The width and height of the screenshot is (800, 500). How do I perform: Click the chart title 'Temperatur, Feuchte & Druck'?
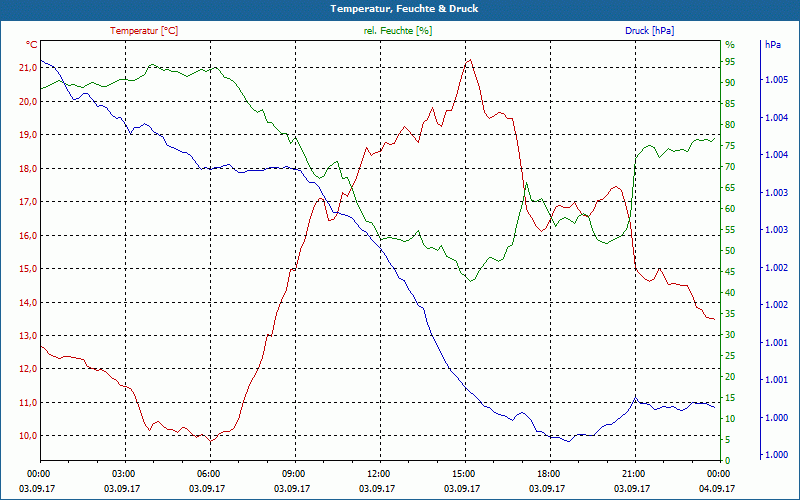click(404, 9)
